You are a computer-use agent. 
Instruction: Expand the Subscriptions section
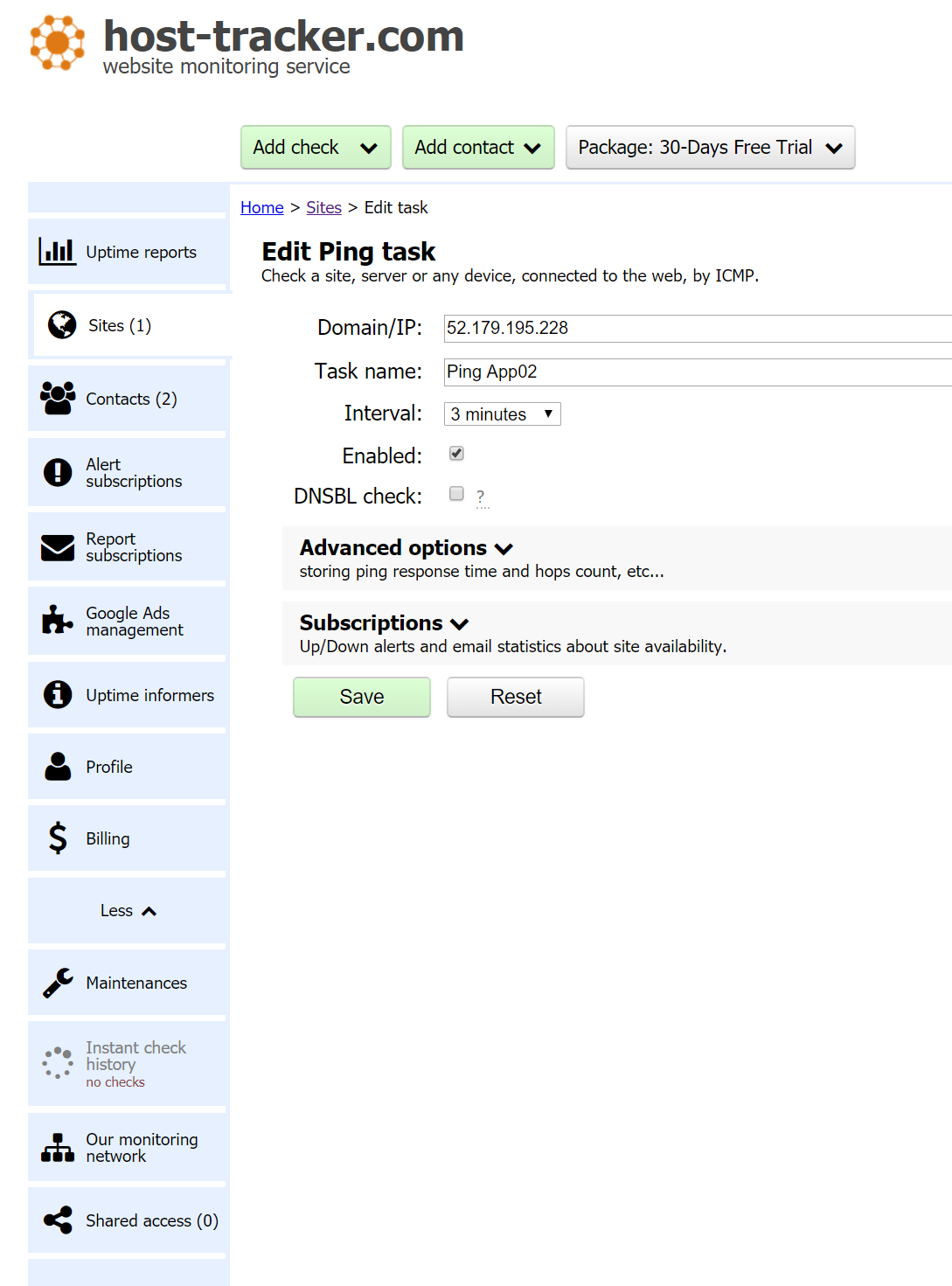385,623
